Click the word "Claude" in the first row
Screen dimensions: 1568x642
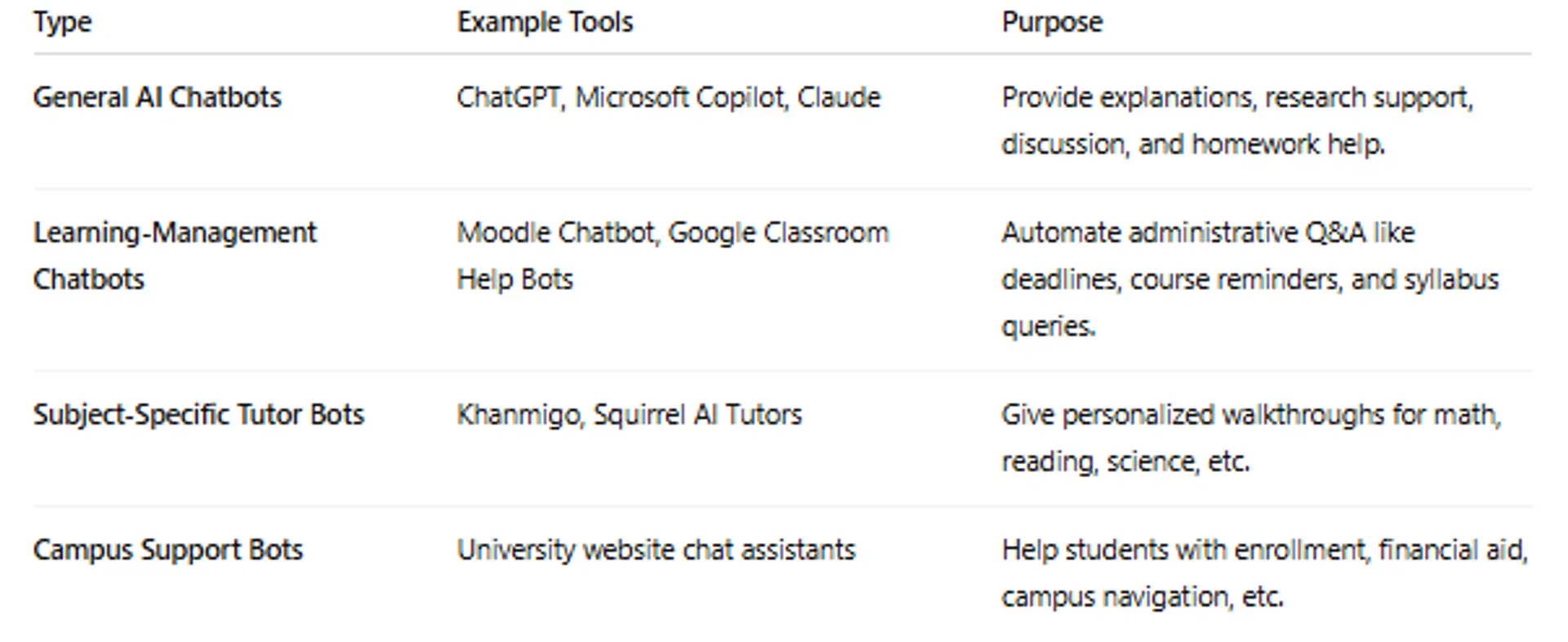(x=839, y=97)
